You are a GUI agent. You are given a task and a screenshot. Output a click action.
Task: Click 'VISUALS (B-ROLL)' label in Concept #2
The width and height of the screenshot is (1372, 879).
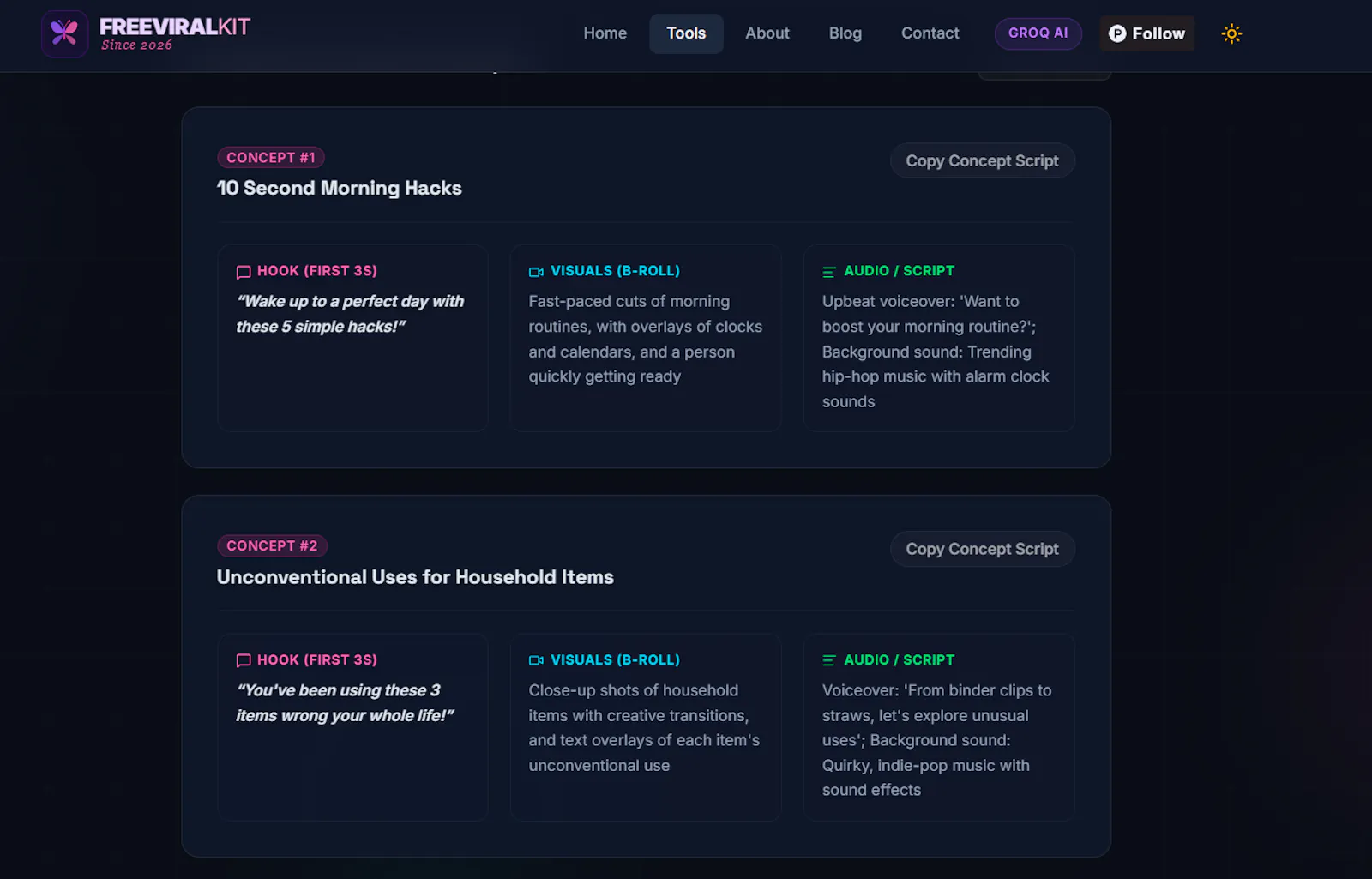click(615, 659)
